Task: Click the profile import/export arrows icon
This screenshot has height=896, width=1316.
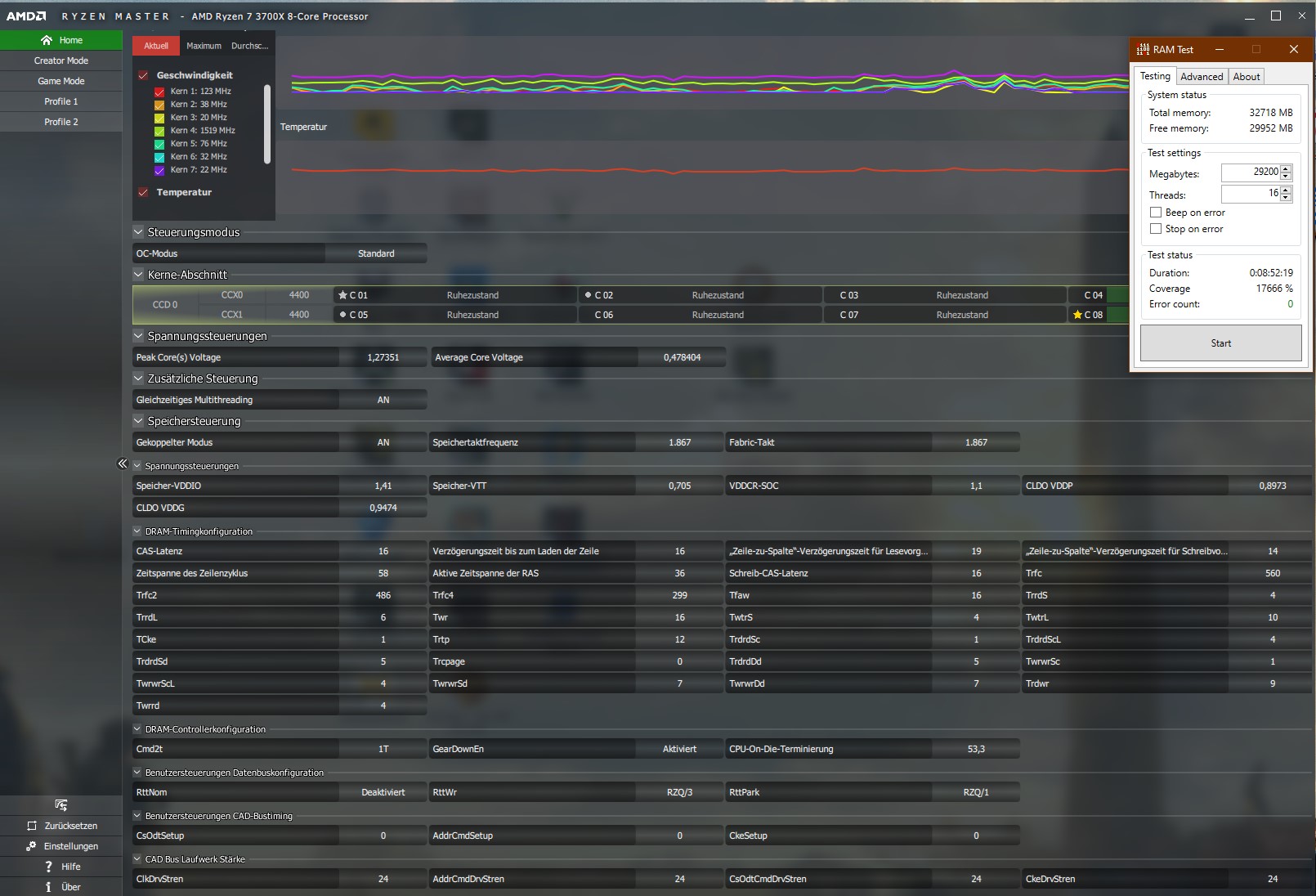Action: click(x=61, y=805)
